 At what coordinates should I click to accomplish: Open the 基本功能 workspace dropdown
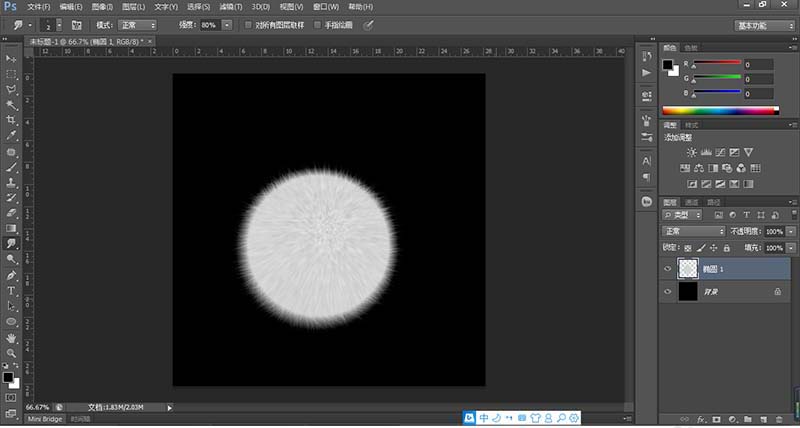pyautogui.click(x=765, y=23)
